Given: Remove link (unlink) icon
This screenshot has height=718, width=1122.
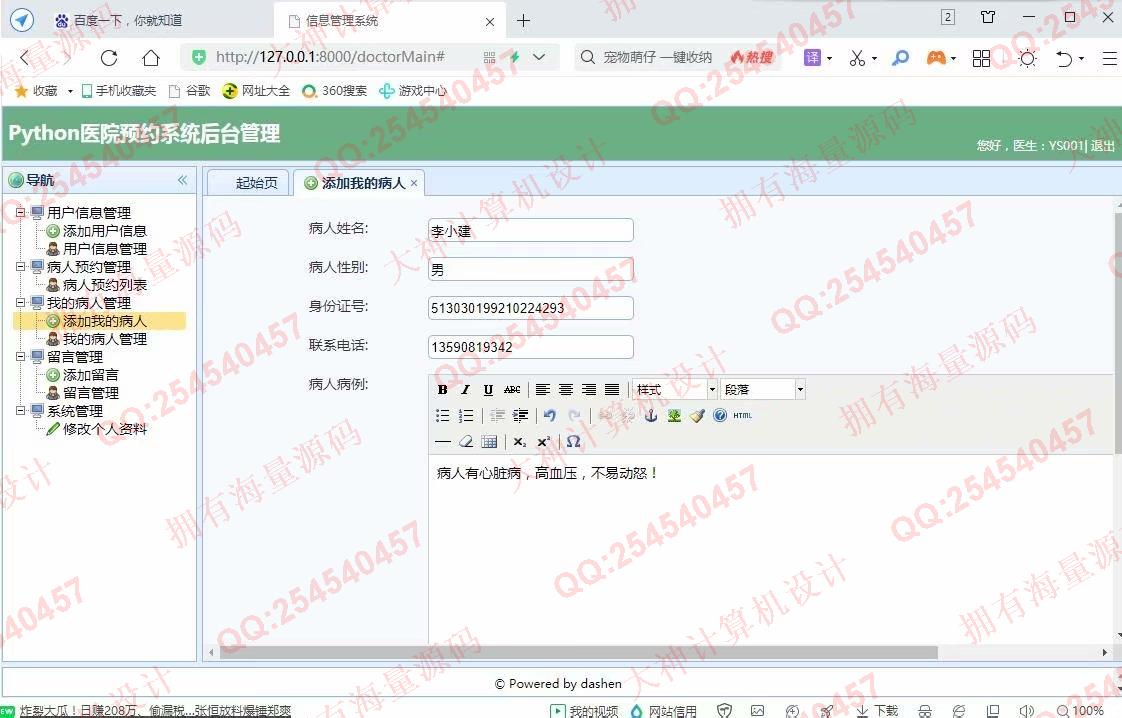Looking at the screenshot, I should tap(628, 415).
